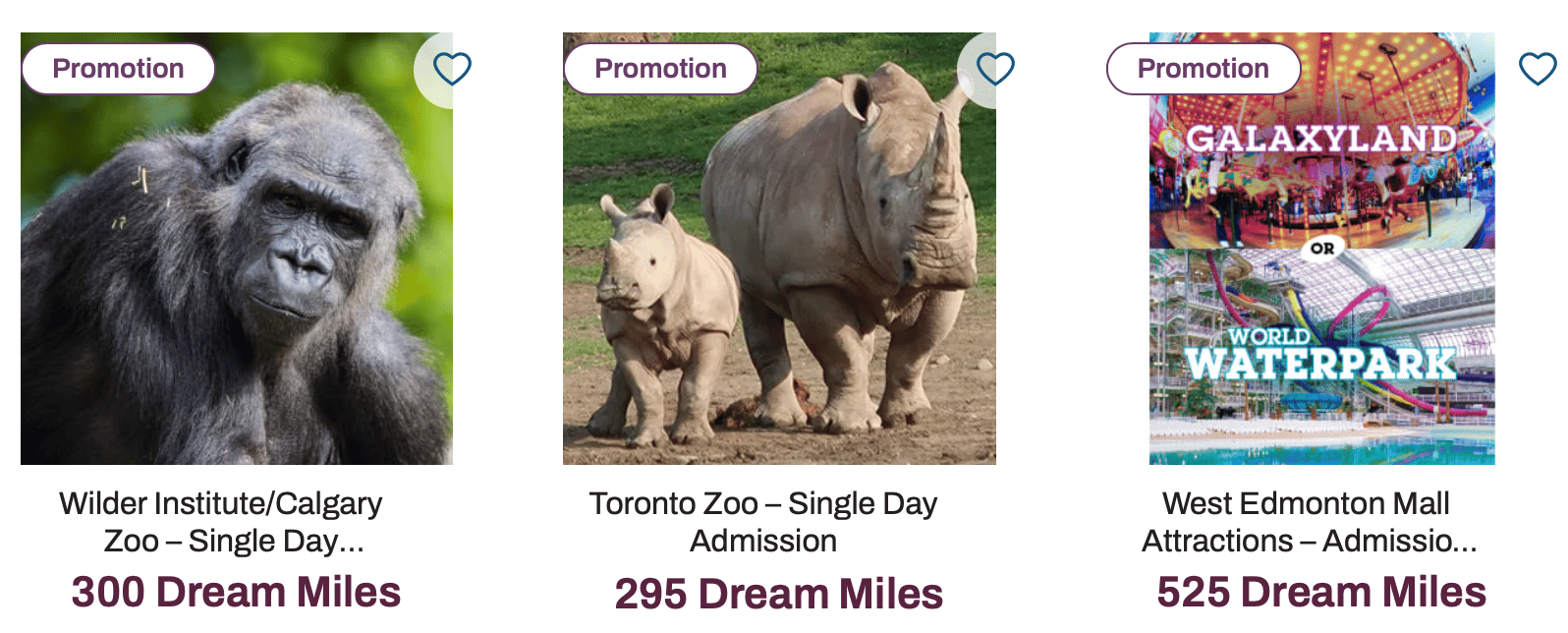
Task: Click the 295 Dream Miles price
Action: (779, 594)
